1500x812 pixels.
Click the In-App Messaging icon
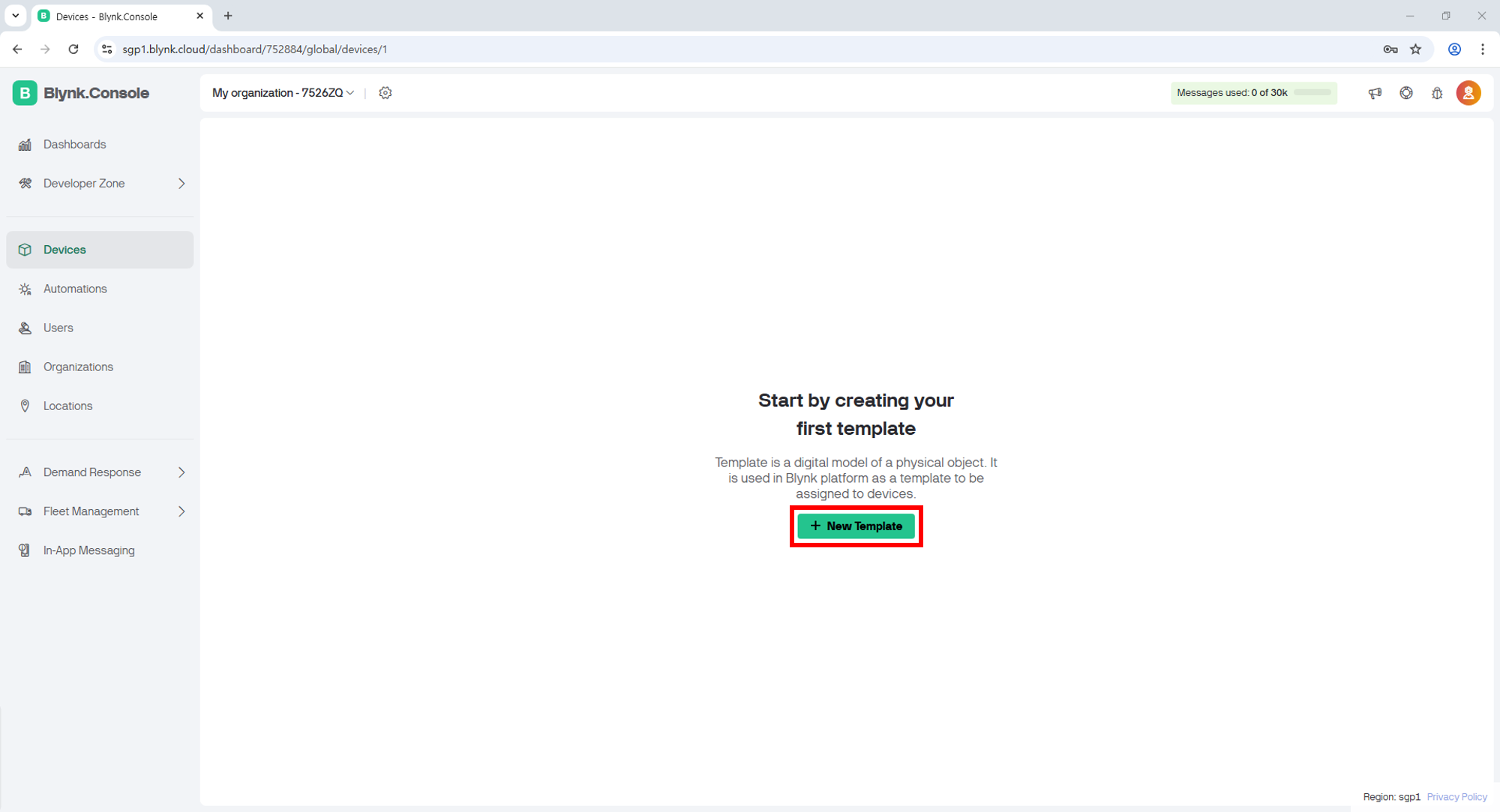point(25,550)
